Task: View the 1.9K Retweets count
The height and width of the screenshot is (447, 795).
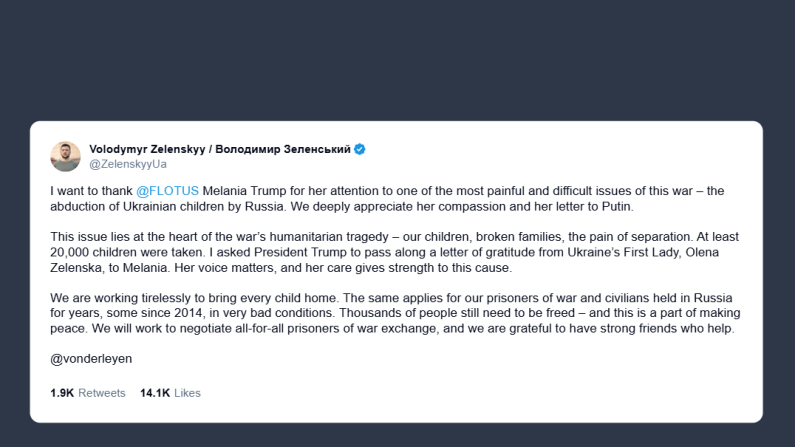Action: (x=87, y=393)
